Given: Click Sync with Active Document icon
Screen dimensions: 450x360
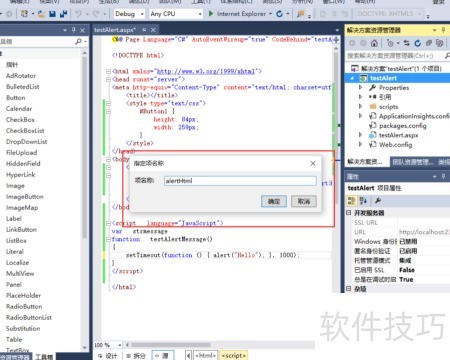Looking at the screenshot, I should (x=407, y=43).
